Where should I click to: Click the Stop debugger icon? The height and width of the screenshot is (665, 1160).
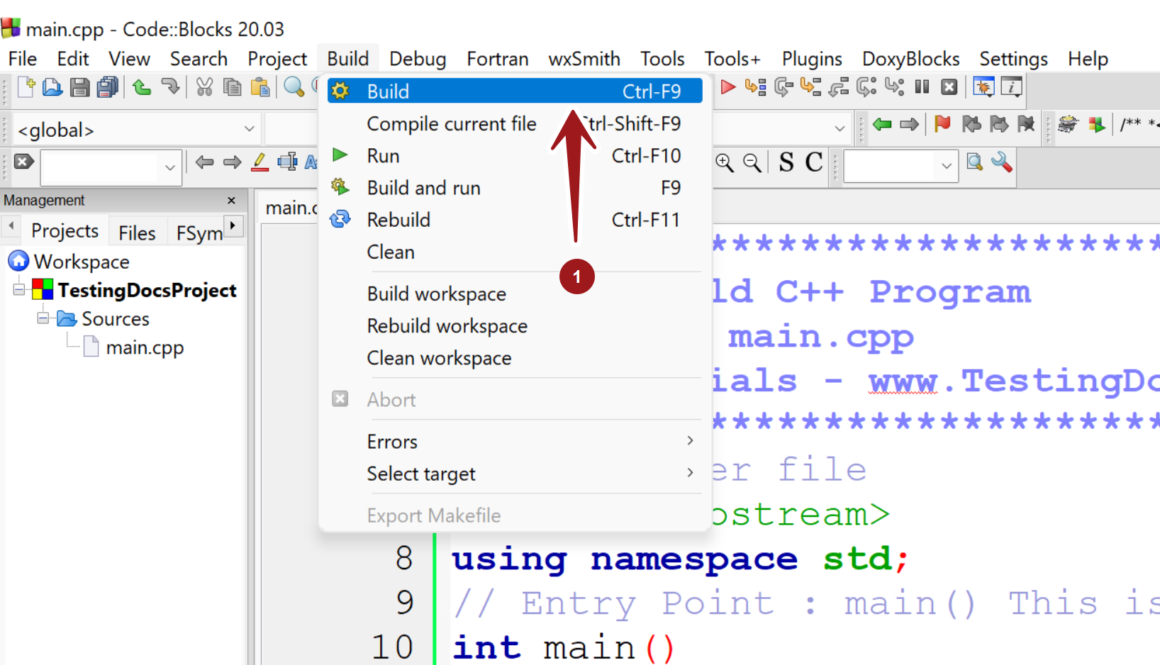click(949, 88)
